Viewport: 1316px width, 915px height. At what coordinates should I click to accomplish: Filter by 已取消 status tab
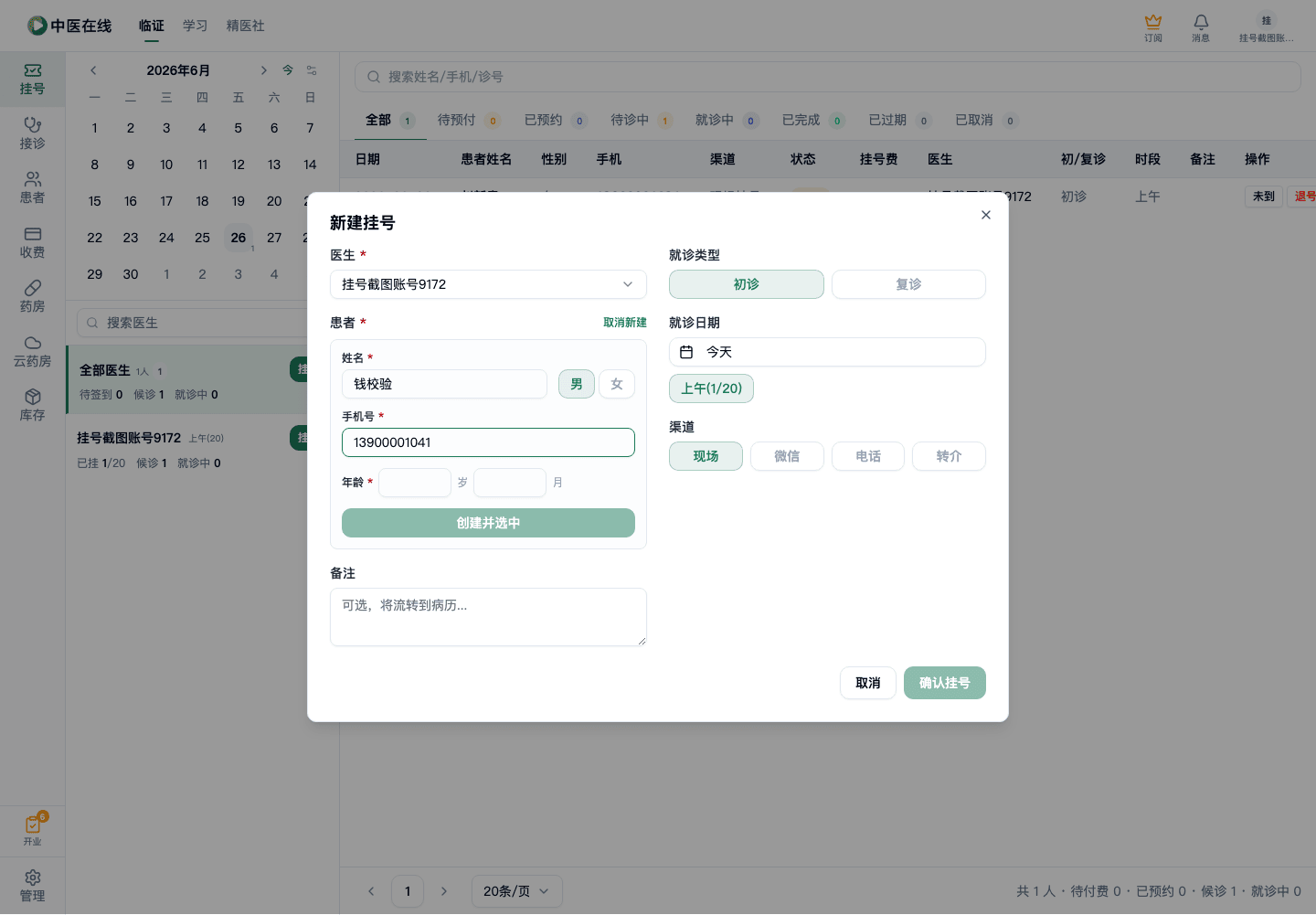tap(985, 120)
